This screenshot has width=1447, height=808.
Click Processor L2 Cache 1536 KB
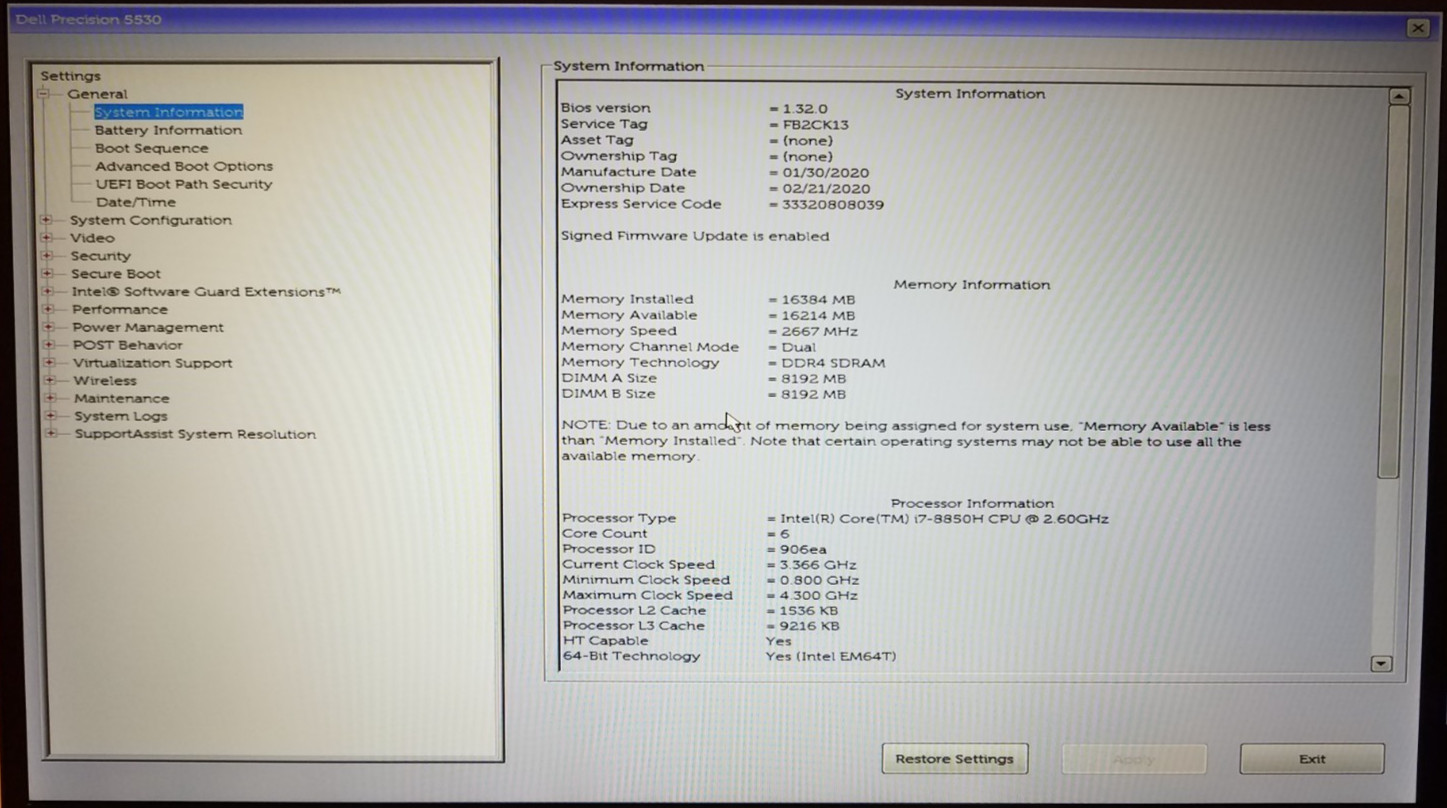(809, 610)
